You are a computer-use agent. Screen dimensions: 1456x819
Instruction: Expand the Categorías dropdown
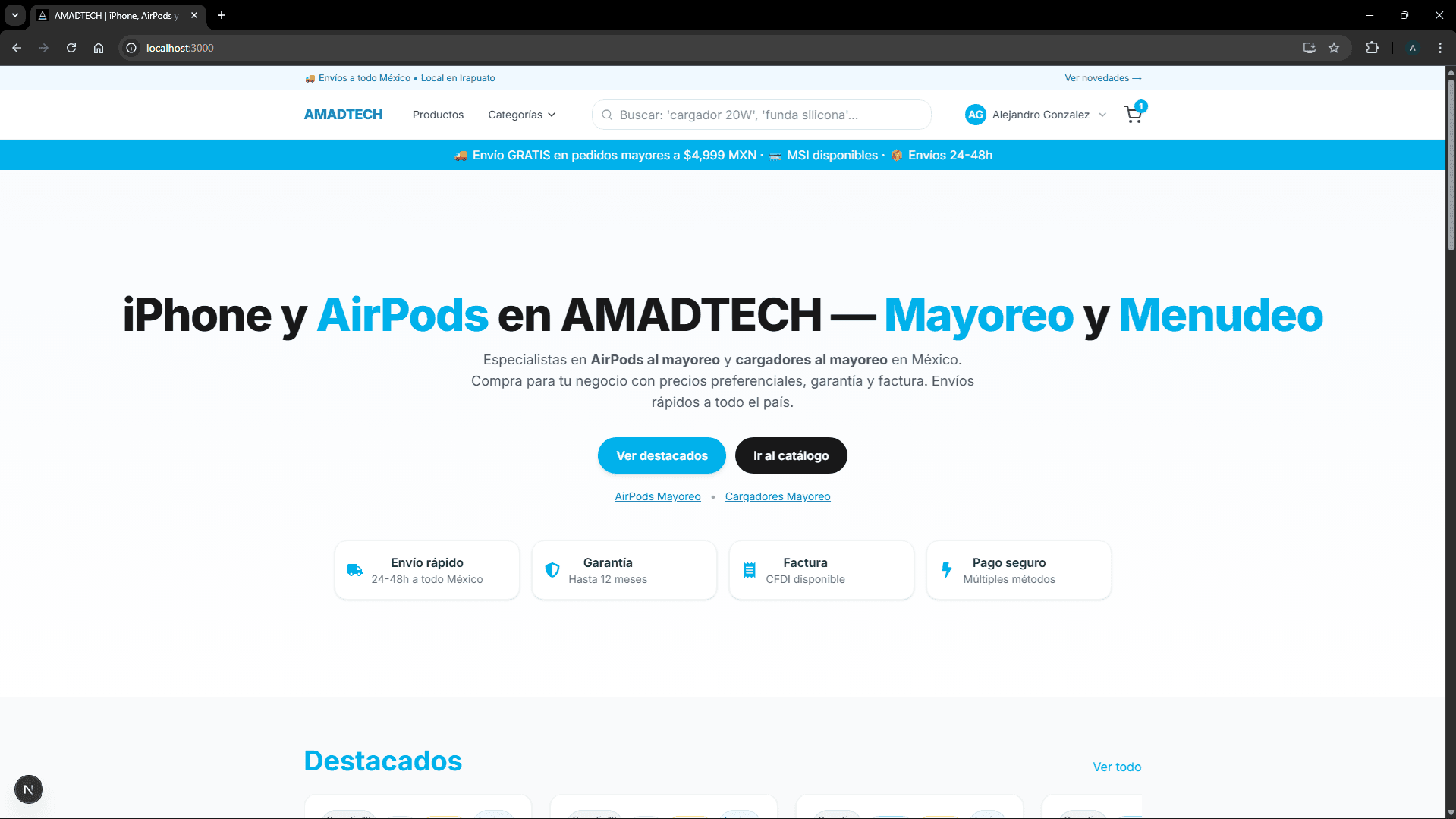pos(521,115)
